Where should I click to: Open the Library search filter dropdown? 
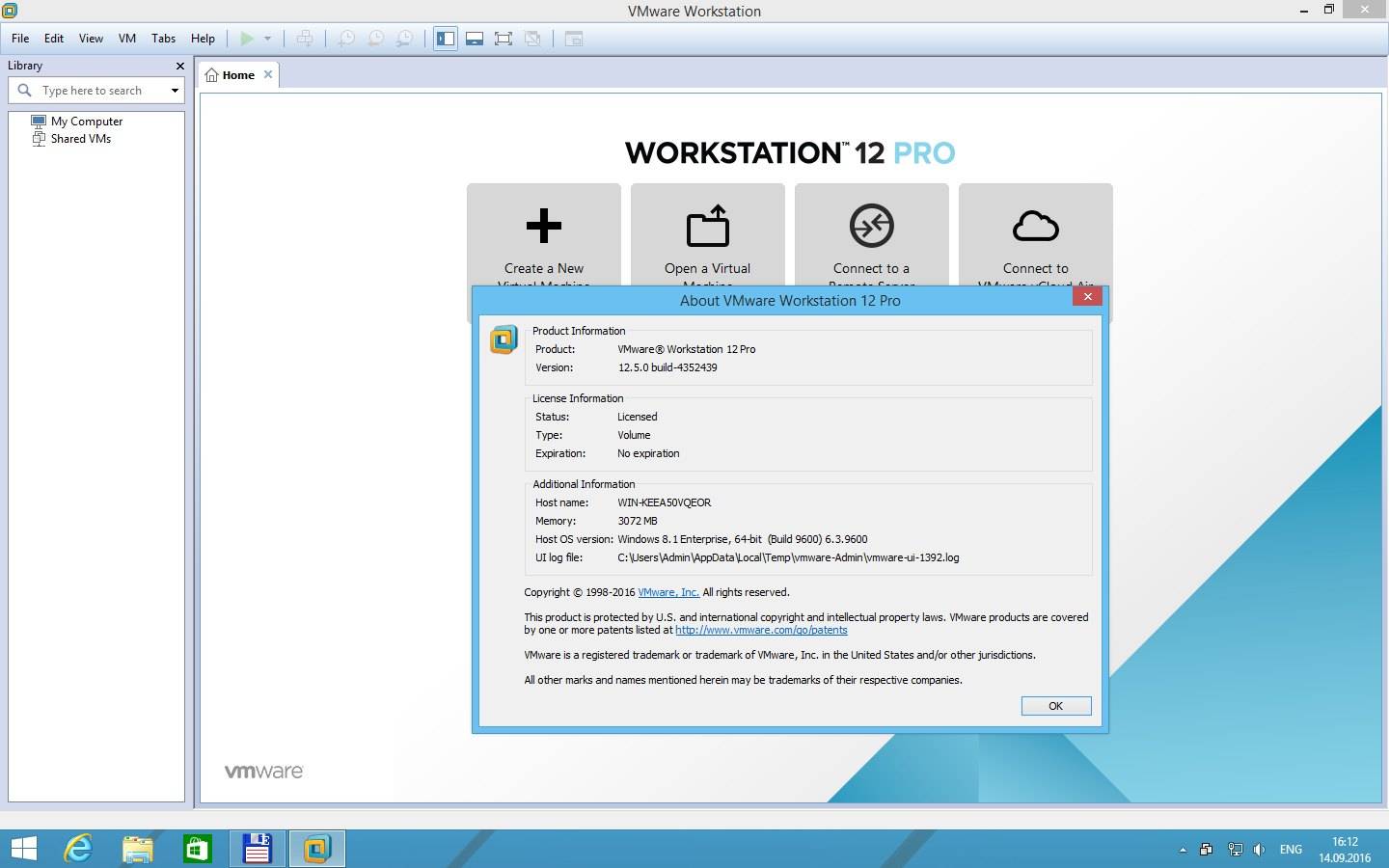(x=175, y=91)
